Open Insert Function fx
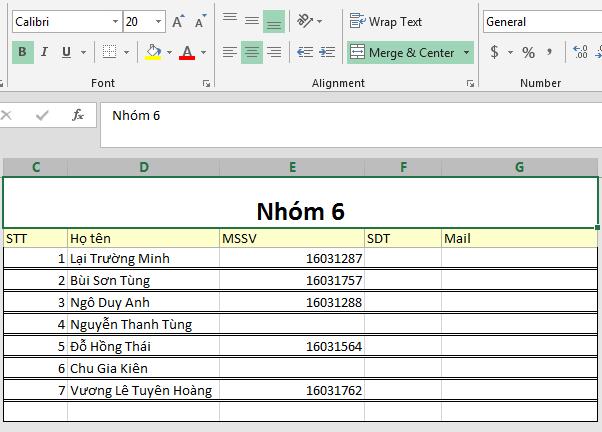The image size is (602, 432). click(78, 115)
